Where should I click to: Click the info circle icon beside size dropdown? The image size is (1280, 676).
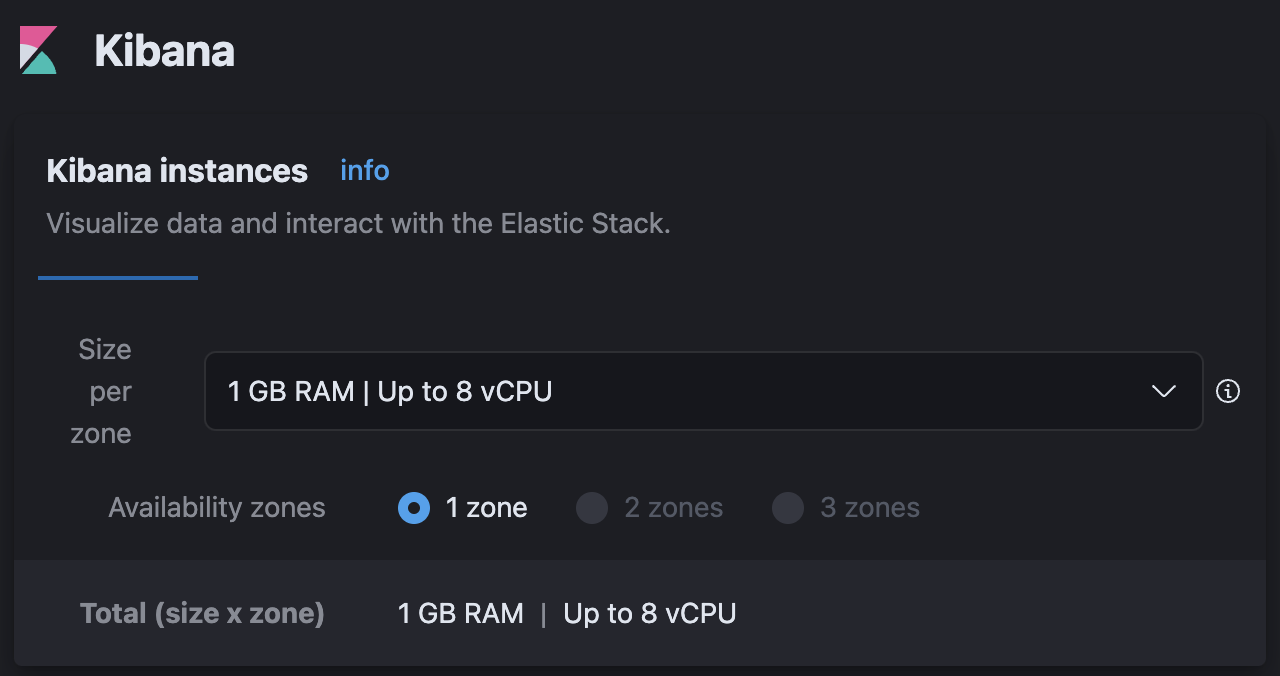coord(1228,391)
